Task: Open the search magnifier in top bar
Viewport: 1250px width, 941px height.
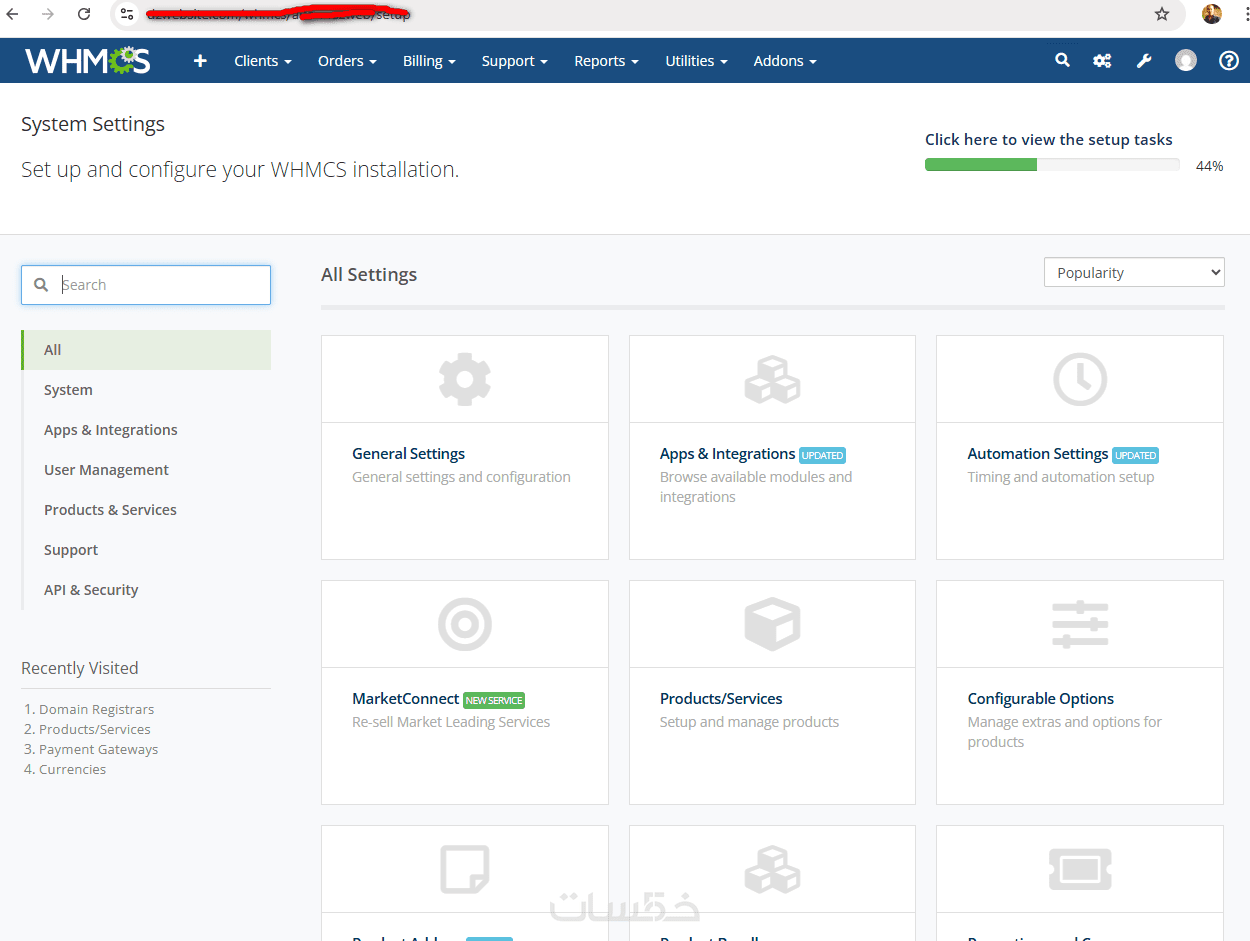Action: tap(1062, 61)
